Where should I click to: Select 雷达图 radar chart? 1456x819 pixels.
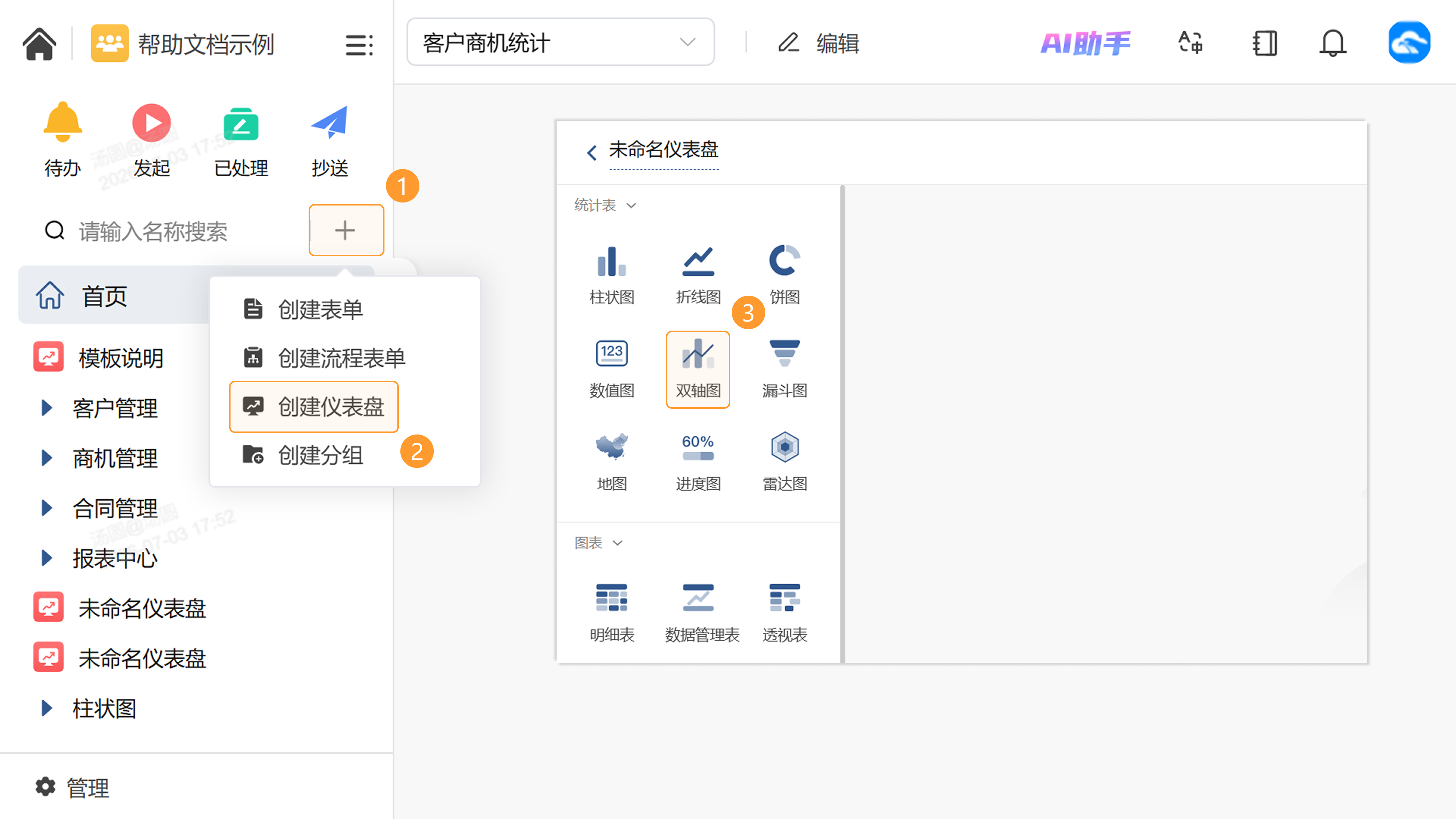784,462
